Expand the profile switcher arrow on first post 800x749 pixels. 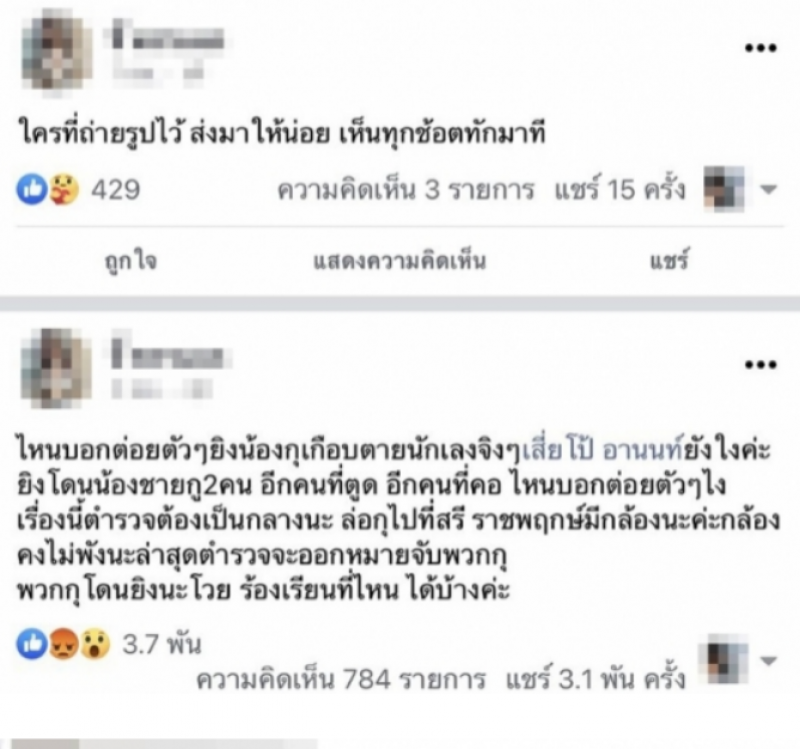pos(768,189)
